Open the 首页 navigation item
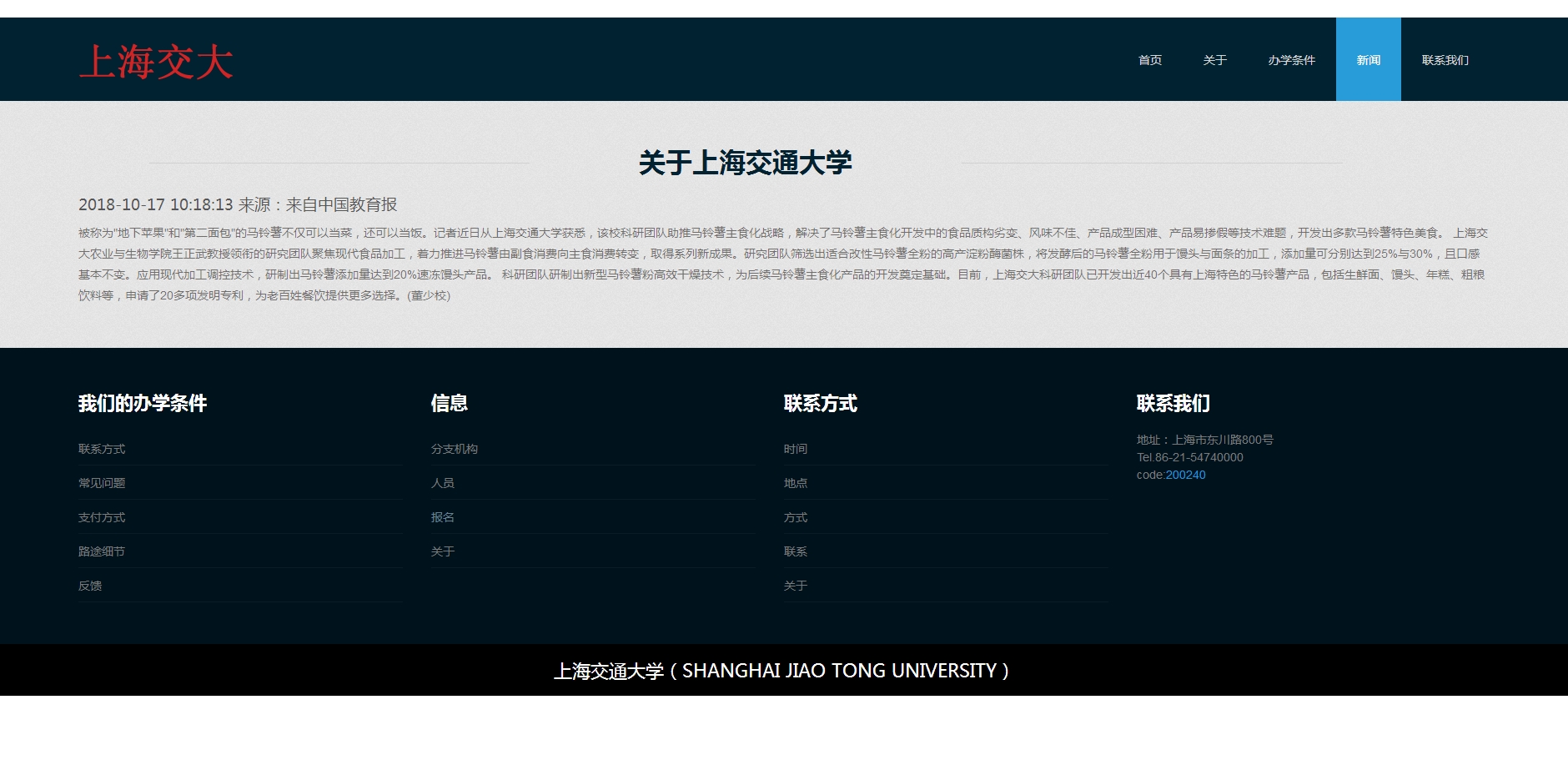This screenshot has height=765, width=1568. pos(1150,60)
